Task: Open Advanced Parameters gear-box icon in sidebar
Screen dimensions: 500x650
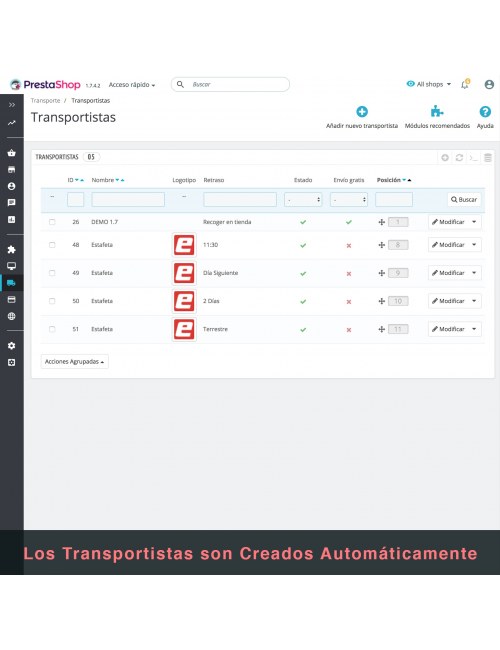Action: tap(12, 362)
